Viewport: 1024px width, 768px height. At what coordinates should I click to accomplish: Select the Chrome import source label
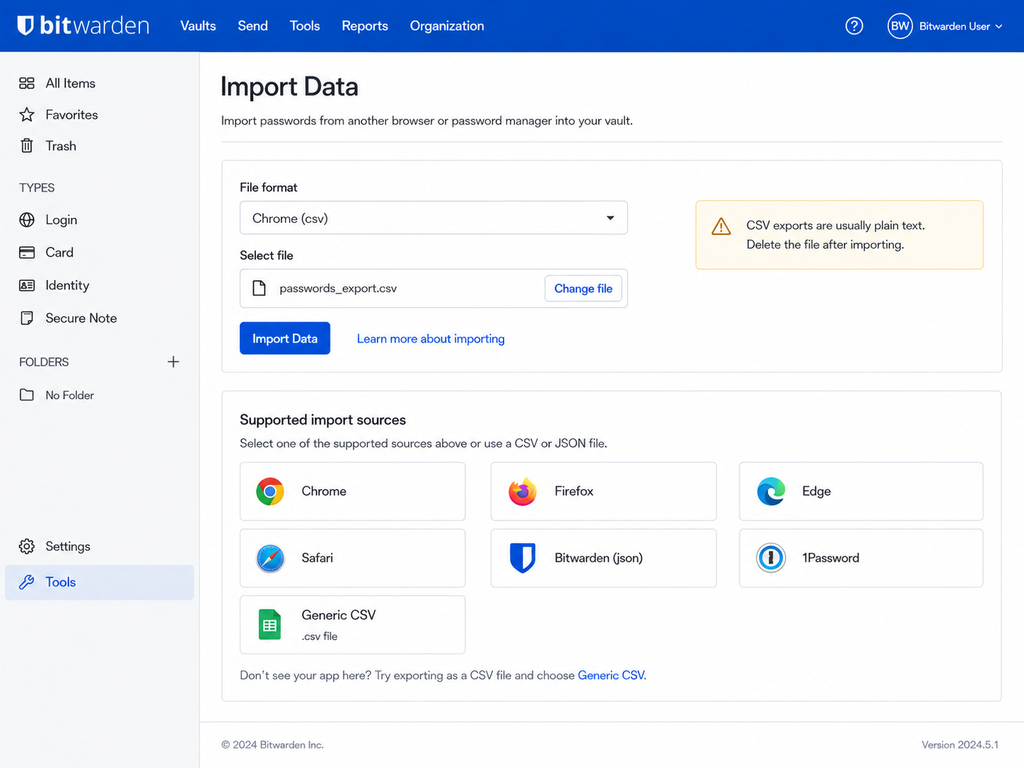click(324, 491)
